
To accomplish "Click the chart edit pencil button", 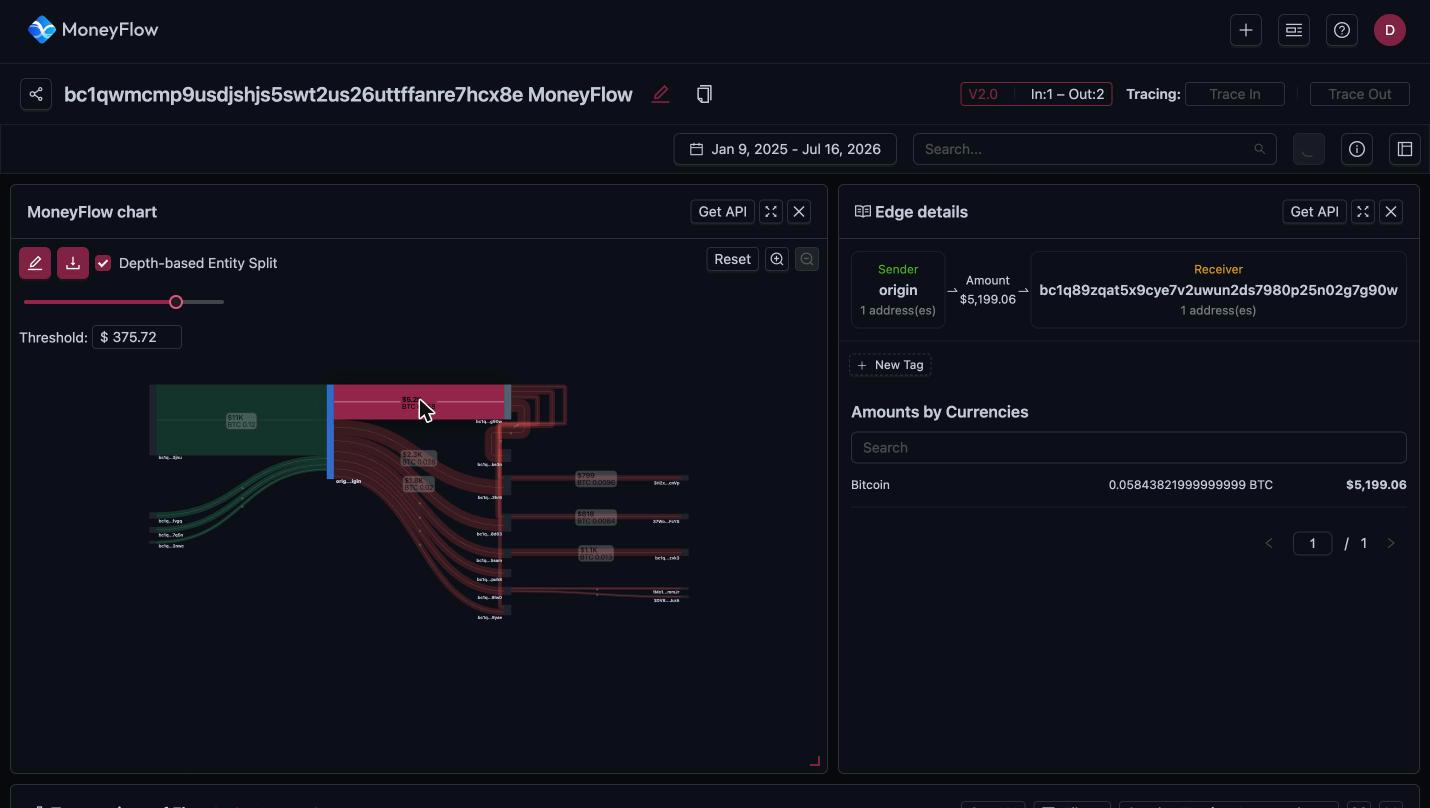I will [35, 263].
